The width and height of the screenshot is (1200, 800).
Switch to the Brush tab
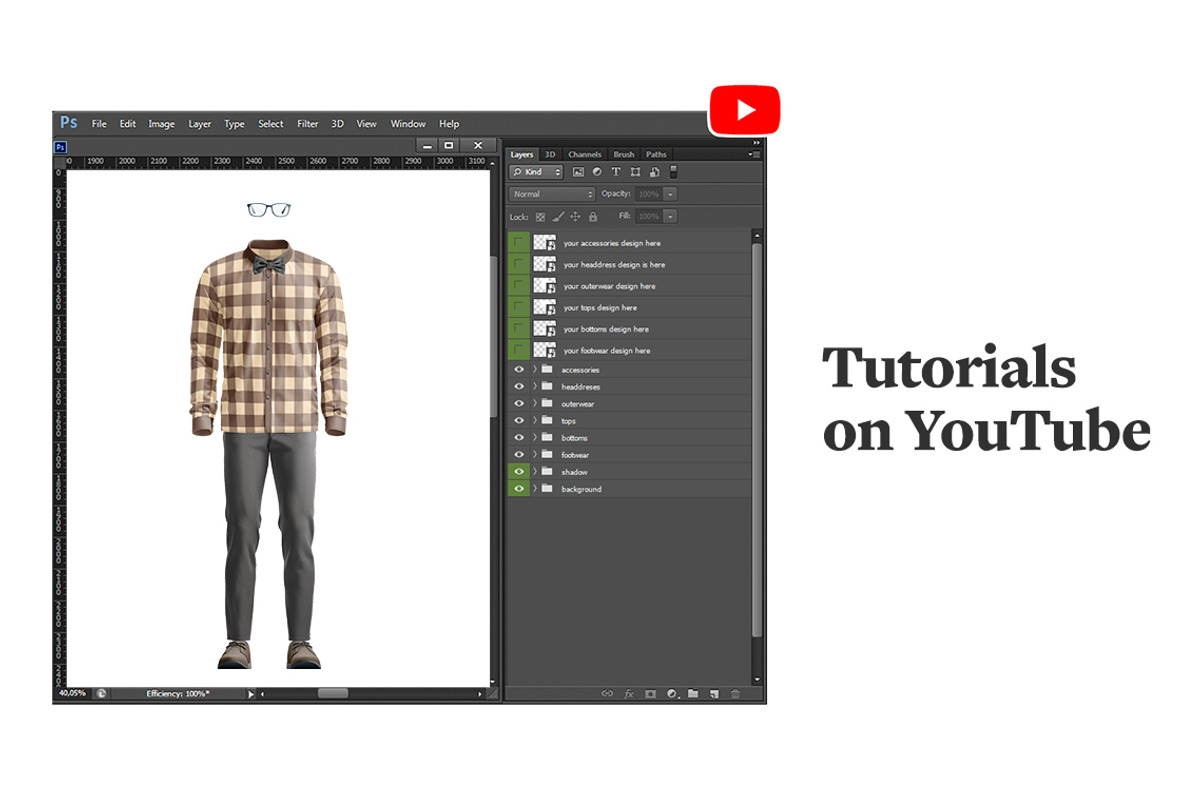624,154
